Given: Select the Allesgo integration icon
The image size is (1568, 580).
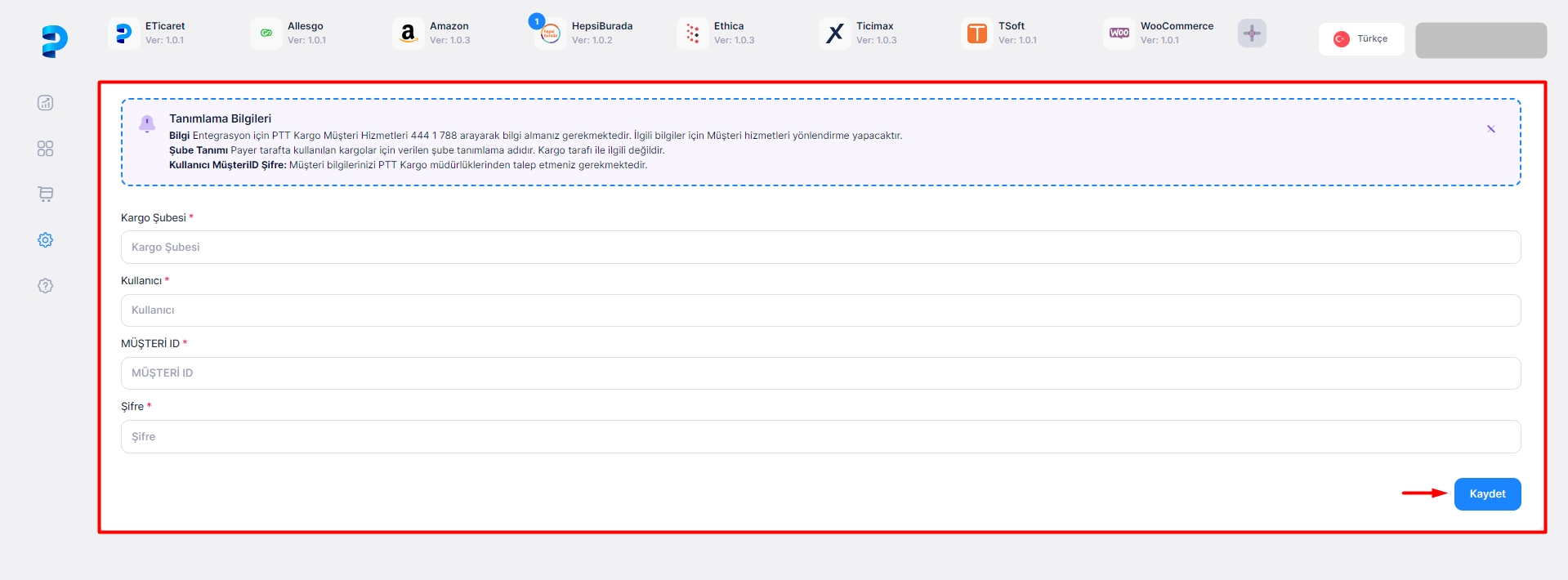Looking at the screenshot, I should tap(266, 33).
